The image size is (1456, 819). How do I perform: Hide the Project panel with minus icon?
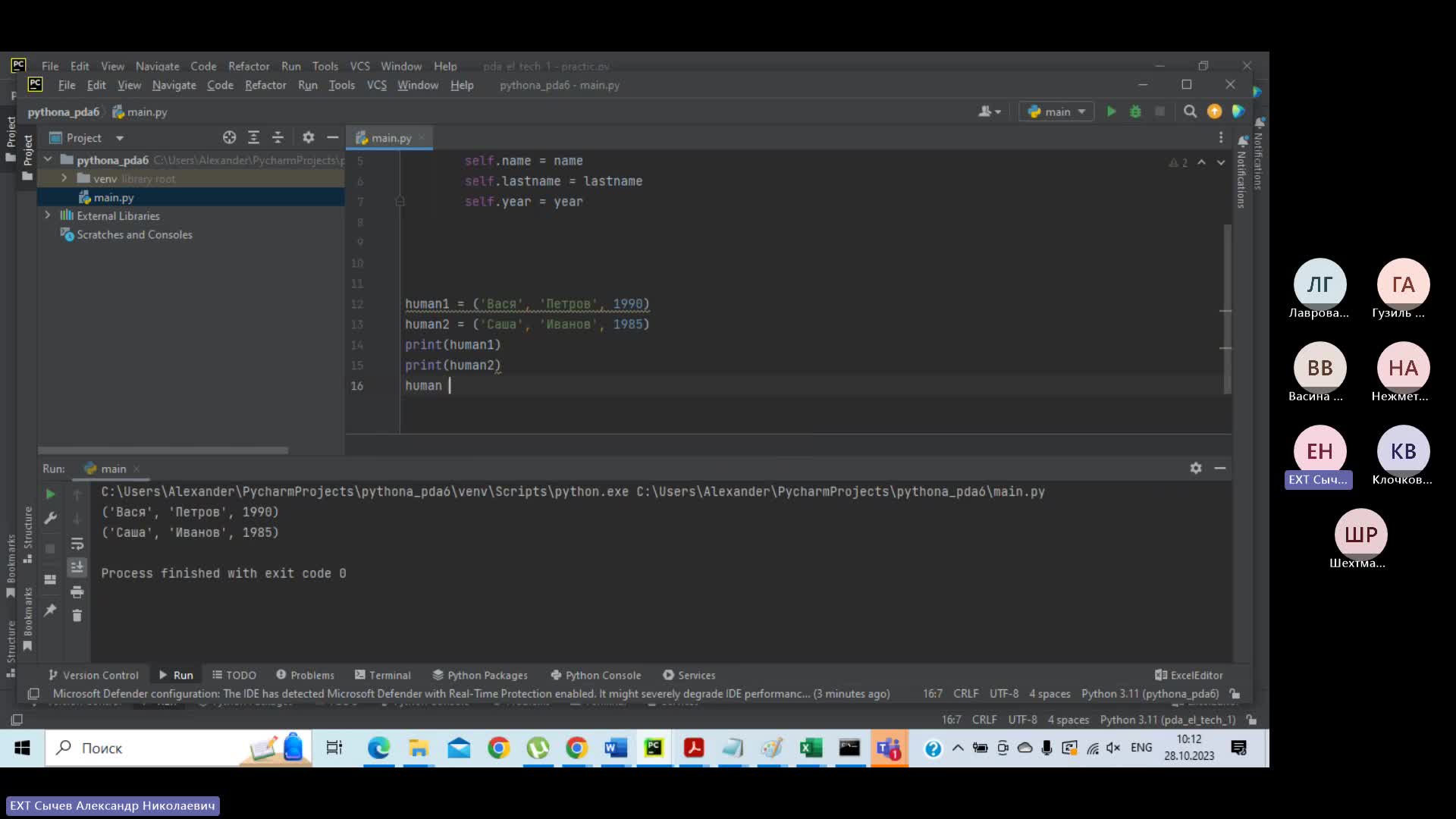332,137
